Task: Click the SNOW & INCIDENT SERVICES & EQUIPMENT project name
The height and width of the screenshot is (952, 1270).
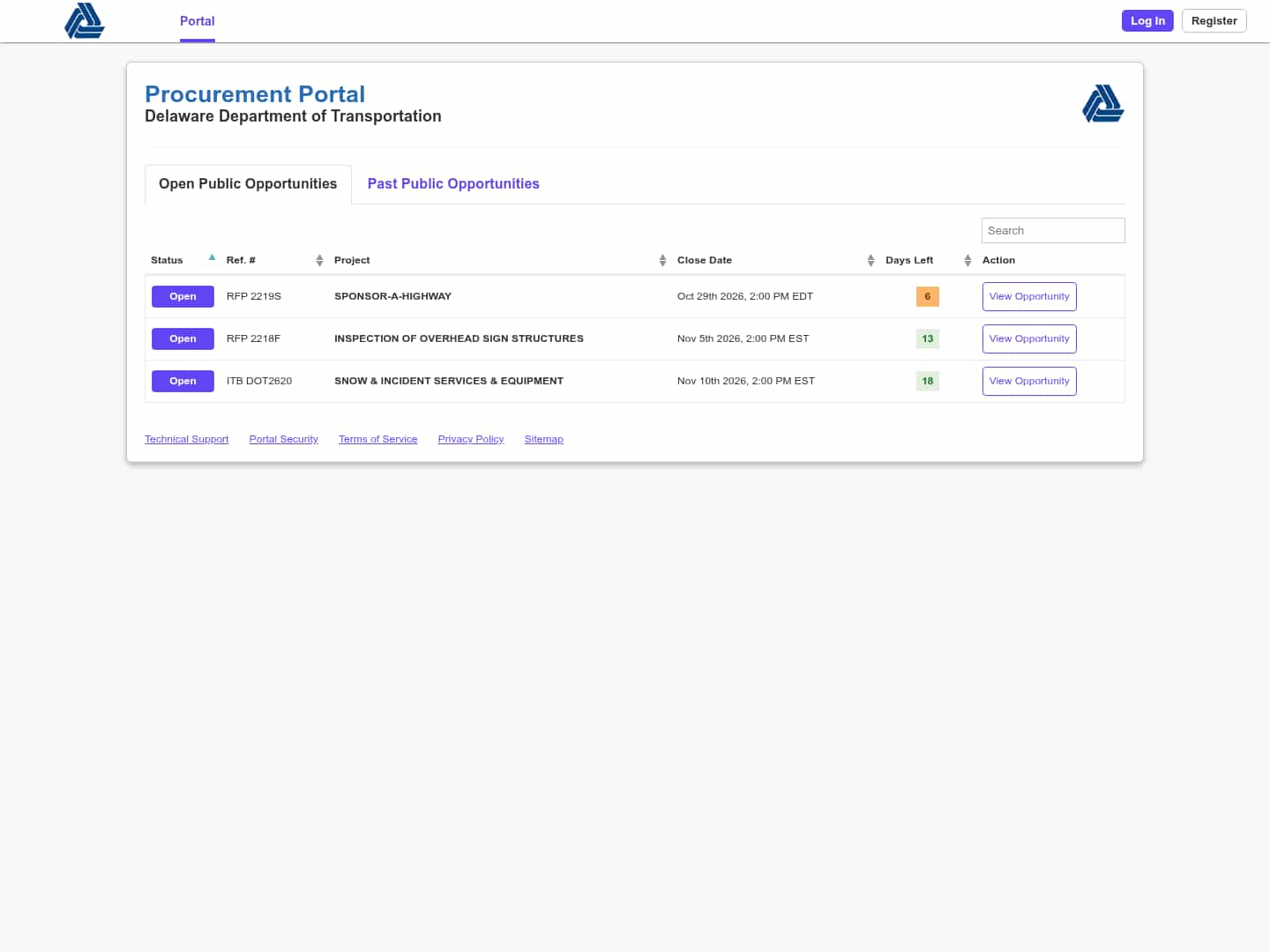Action: point(449,382)
